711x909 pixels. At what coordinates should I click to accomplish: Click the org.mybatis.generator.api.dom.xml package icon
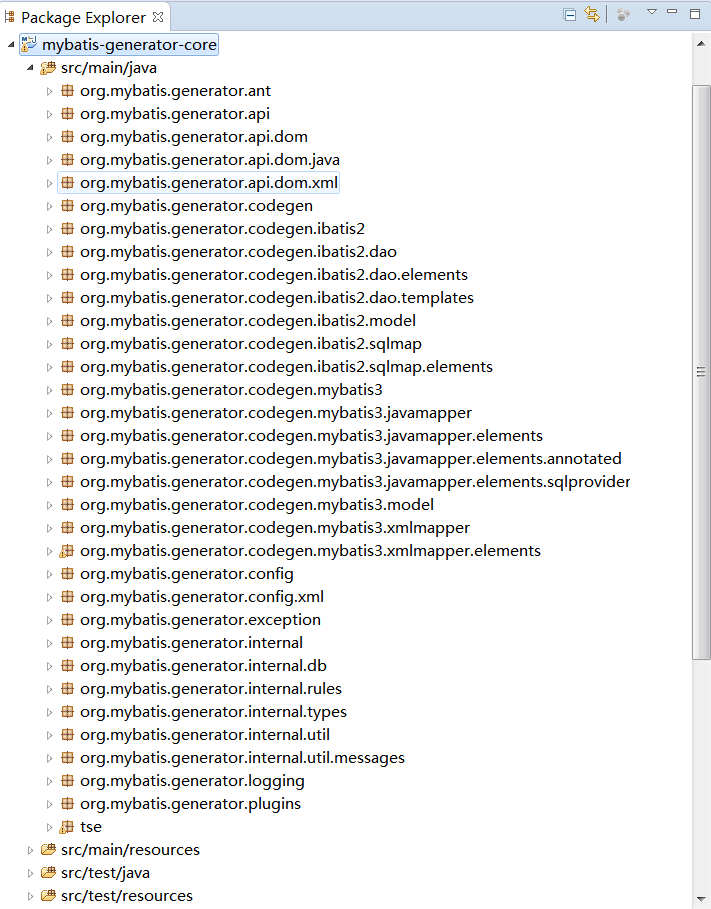[67, 183]
